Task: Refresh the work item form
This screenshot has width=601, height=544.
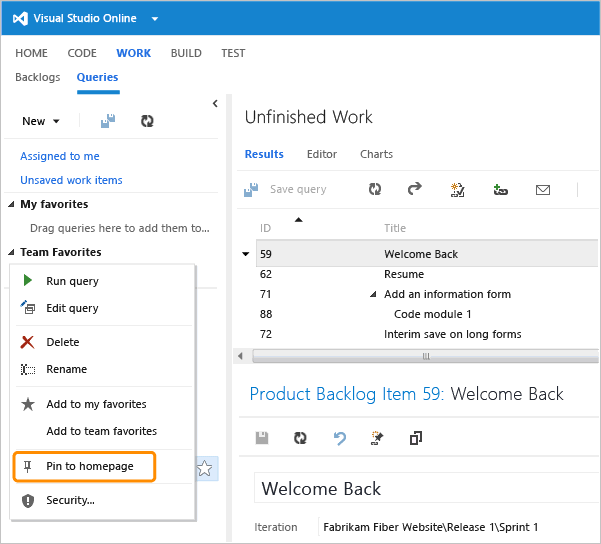Action: tap(300, 438)
